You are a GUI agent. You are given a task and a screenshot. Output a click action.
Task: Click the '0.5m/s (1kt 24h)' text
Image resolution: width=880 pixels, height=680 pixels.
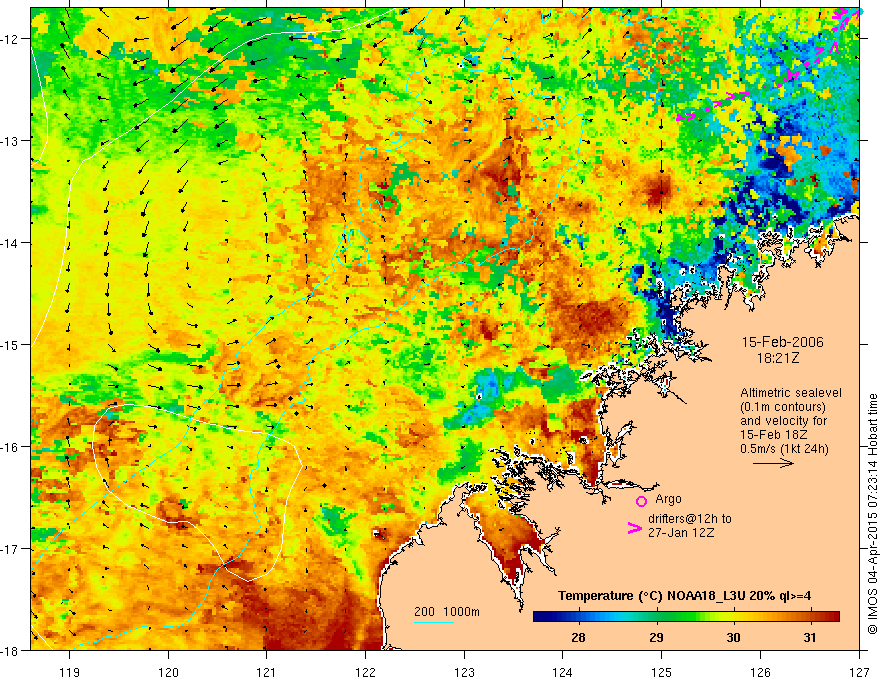784,449
